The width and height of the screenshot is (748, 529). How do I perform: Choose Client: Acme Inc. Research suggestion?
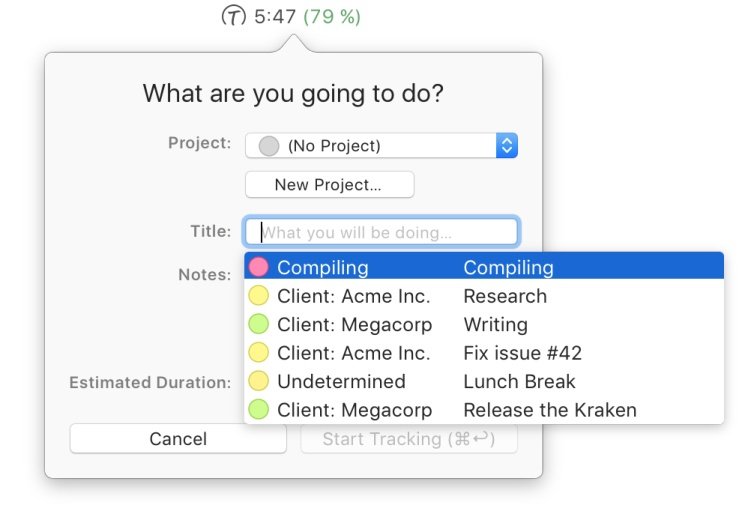tap(484, 296)
